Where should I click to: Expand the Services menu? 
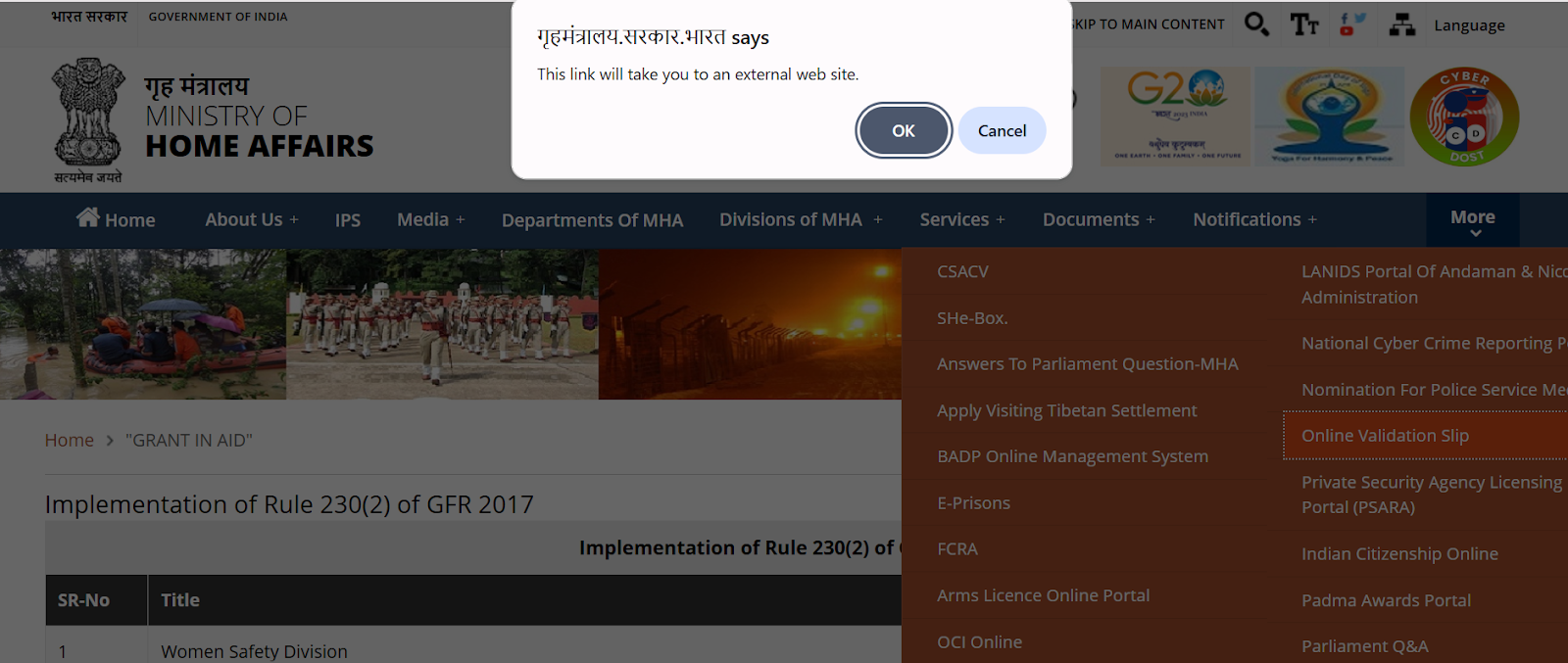pos(962,220)
